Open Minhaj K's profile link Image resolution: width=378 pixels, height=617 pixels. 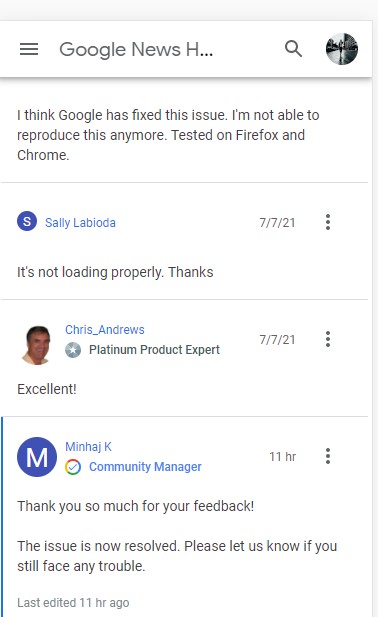click(89, 447)
